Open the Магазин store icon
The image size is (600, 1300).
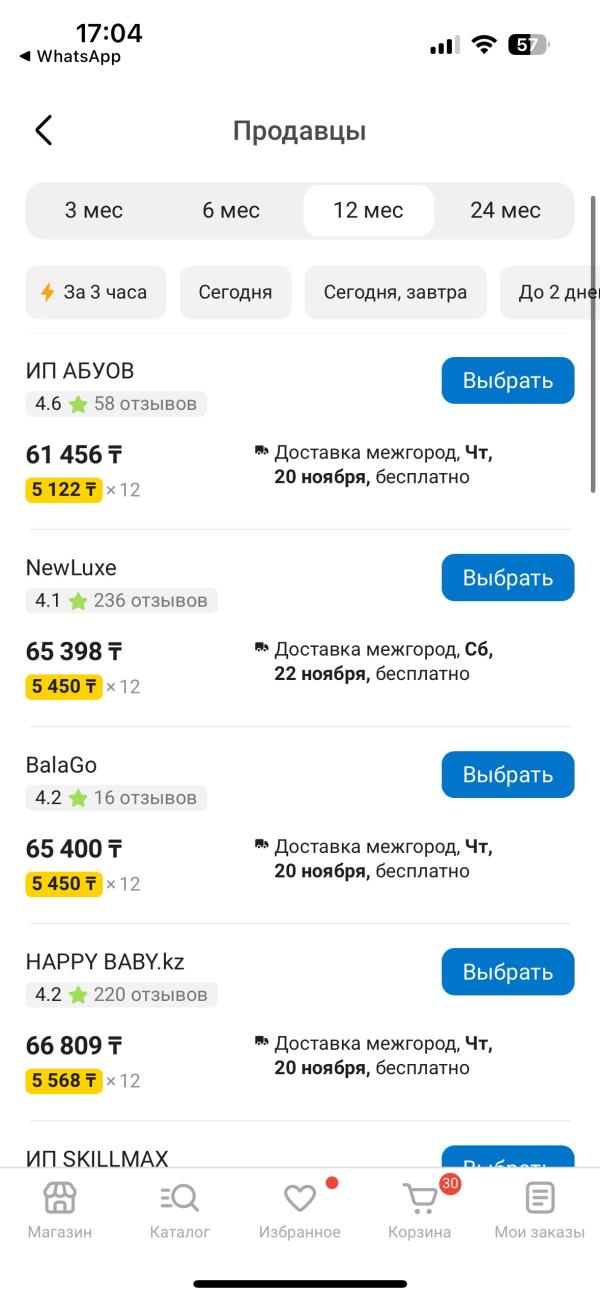[60, 1198]
